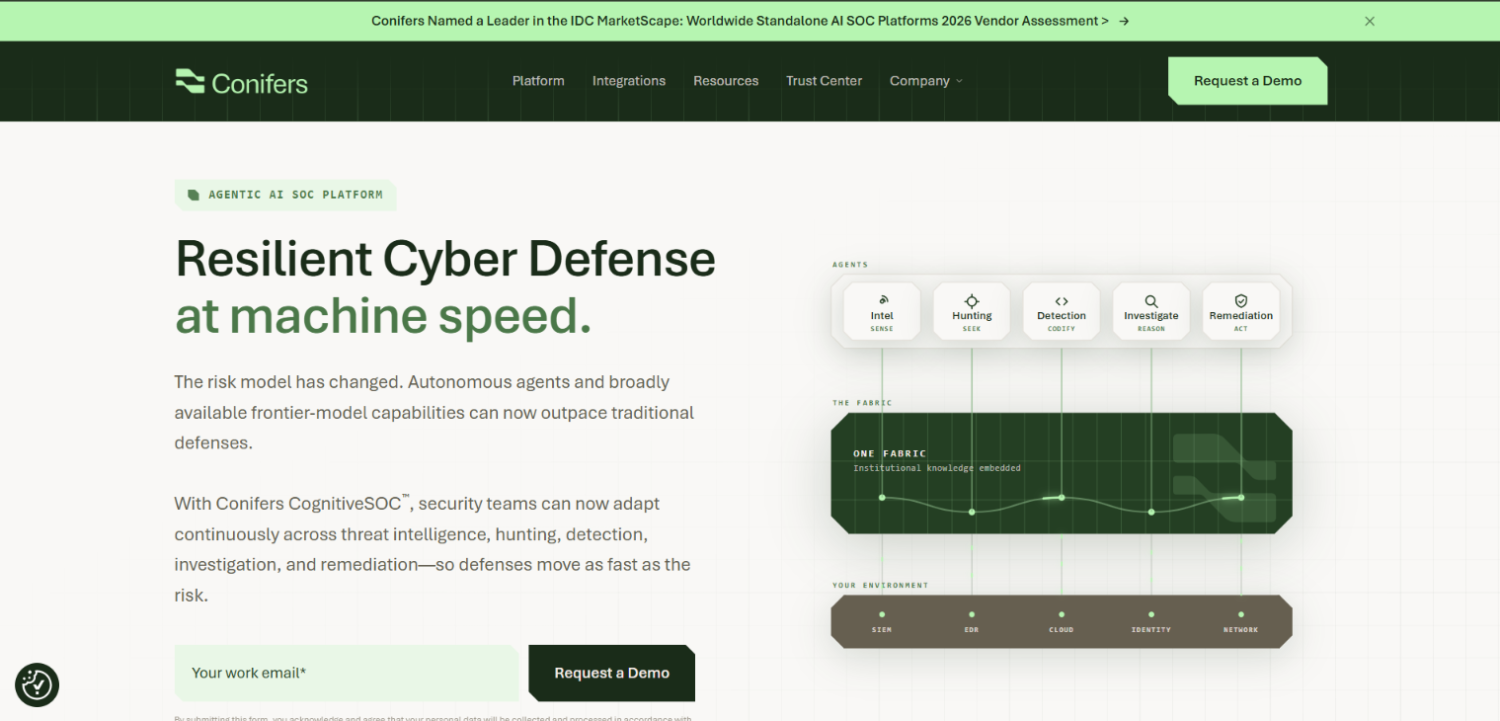Click the NETWORK environment node
The height and width of the screenshot is (721, 1500).
(1241, 621)
